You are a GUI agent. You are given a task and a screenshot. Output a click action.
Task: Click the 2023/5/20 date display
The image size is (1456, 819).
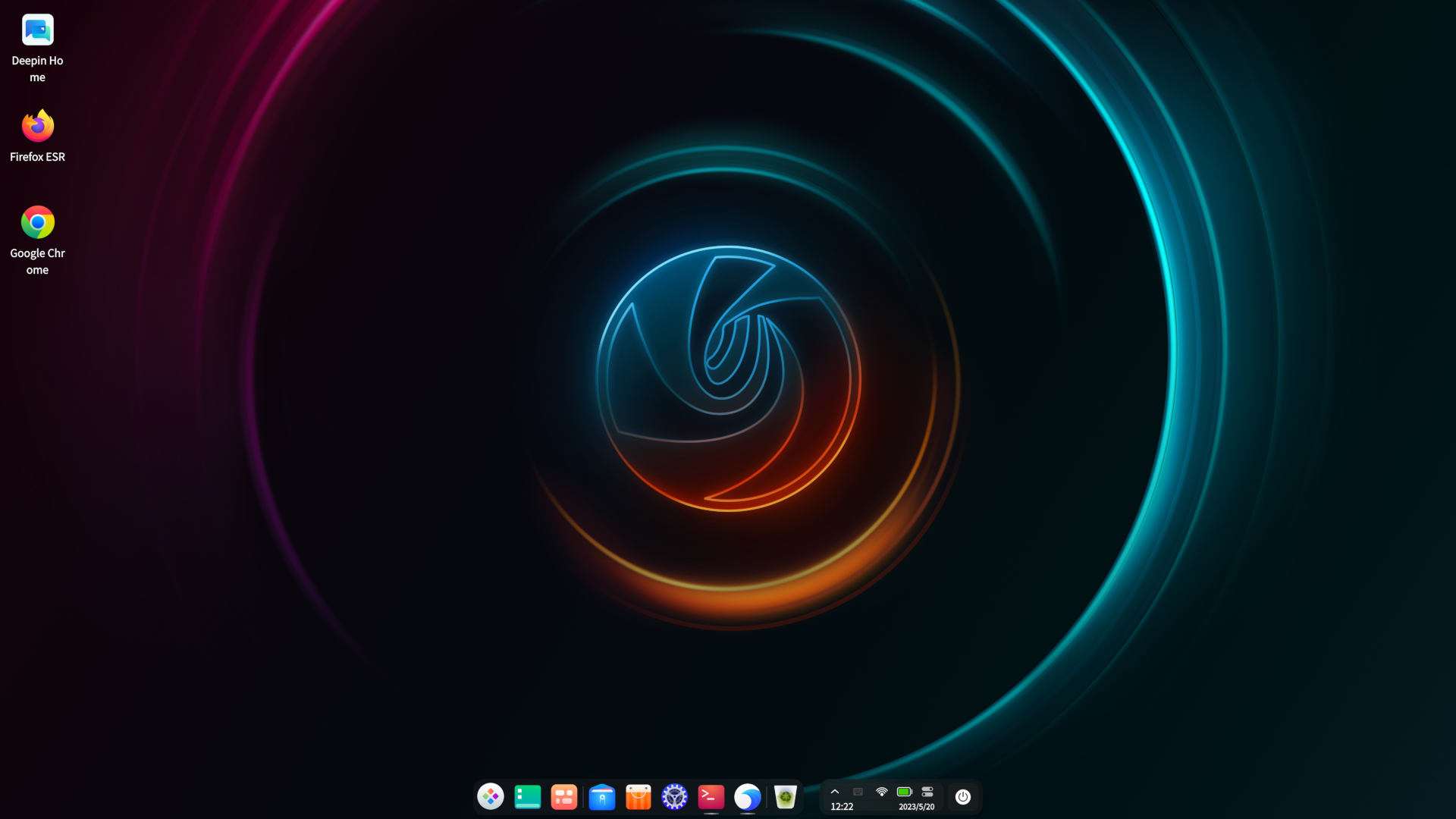tap(917, 807)
